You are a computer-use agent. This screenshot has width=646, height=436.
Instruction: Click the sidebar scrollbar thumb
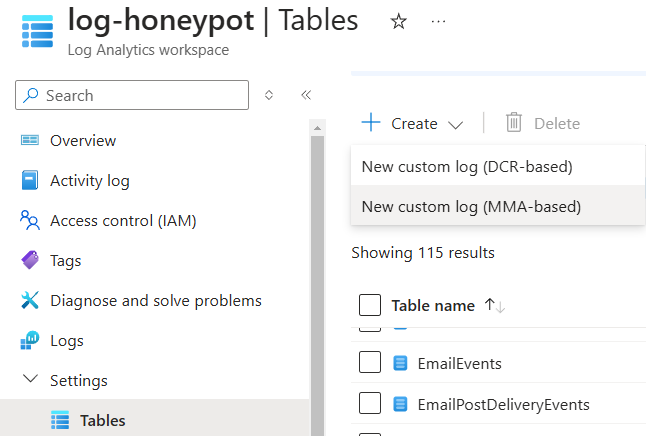[317, 285]
